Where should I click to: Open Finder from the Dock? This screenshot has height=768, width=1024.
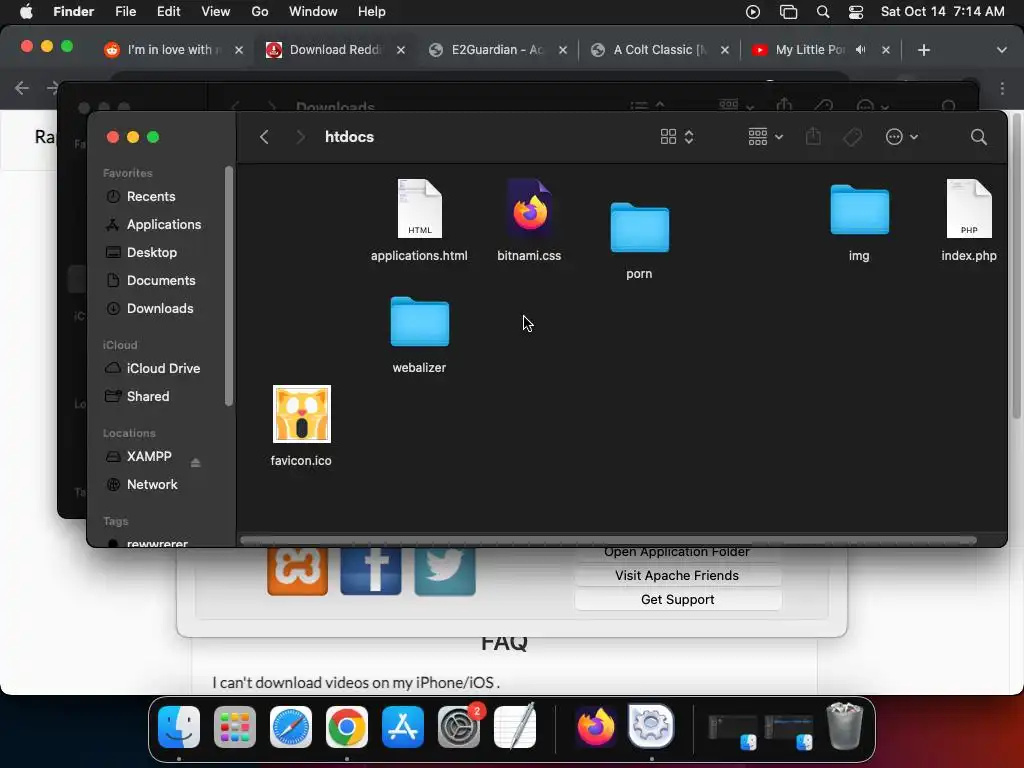point(179,726)
